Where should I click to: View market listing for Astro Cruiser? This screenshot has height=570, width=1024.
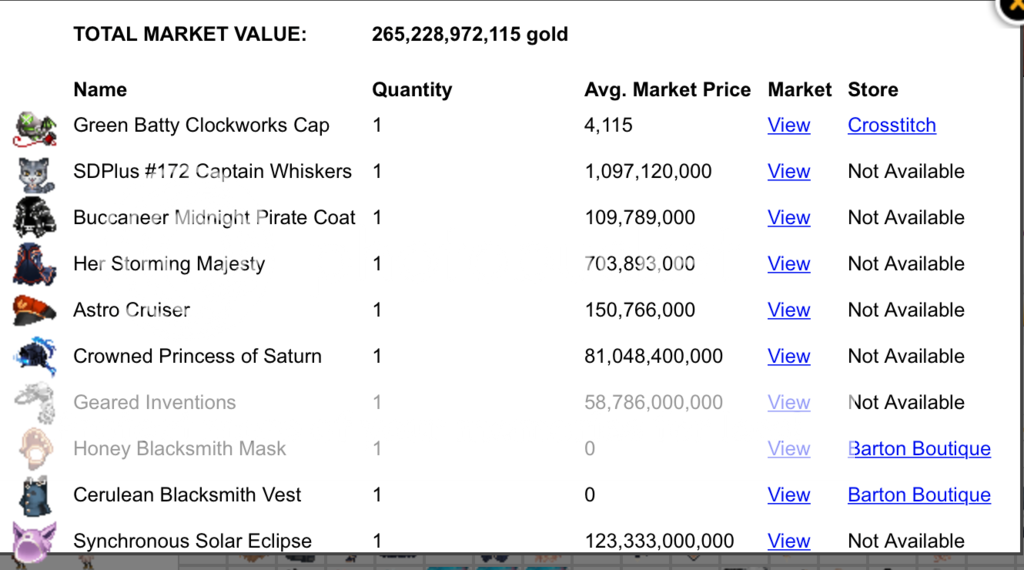pos(789,310)
